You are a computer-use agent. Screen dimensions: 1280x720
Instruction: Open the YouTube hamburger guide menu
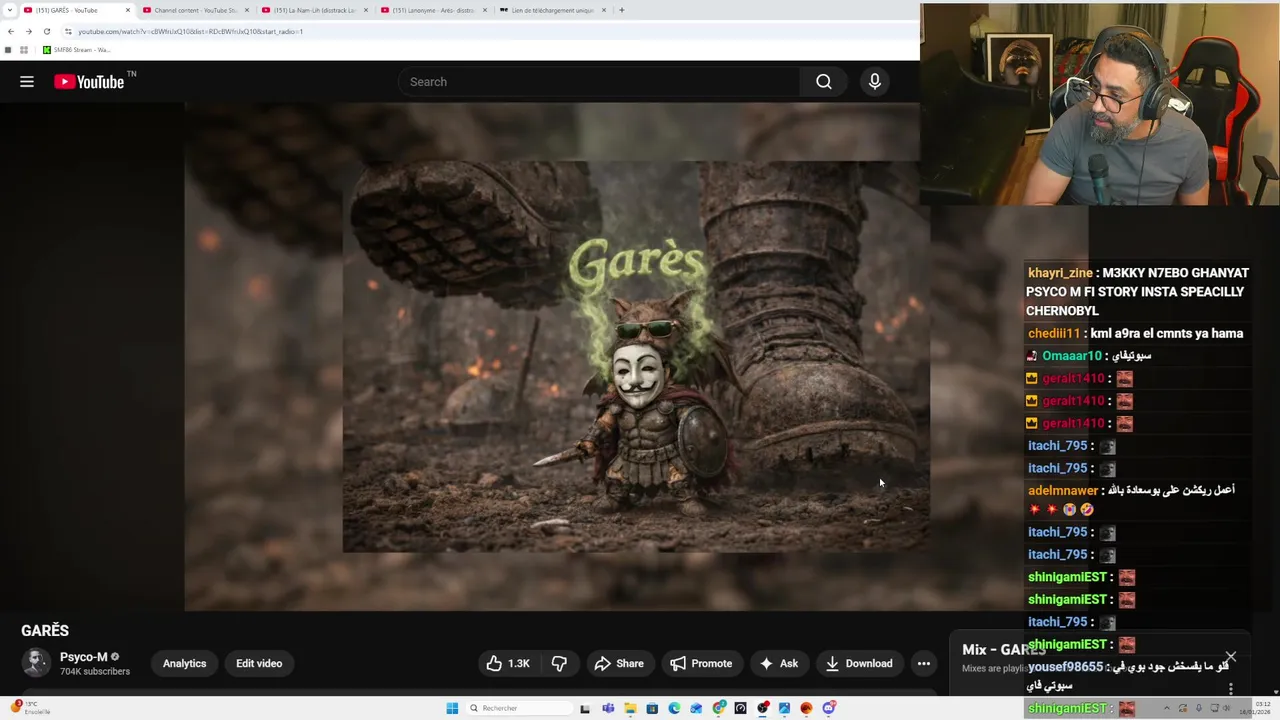(x=27, y=82)
